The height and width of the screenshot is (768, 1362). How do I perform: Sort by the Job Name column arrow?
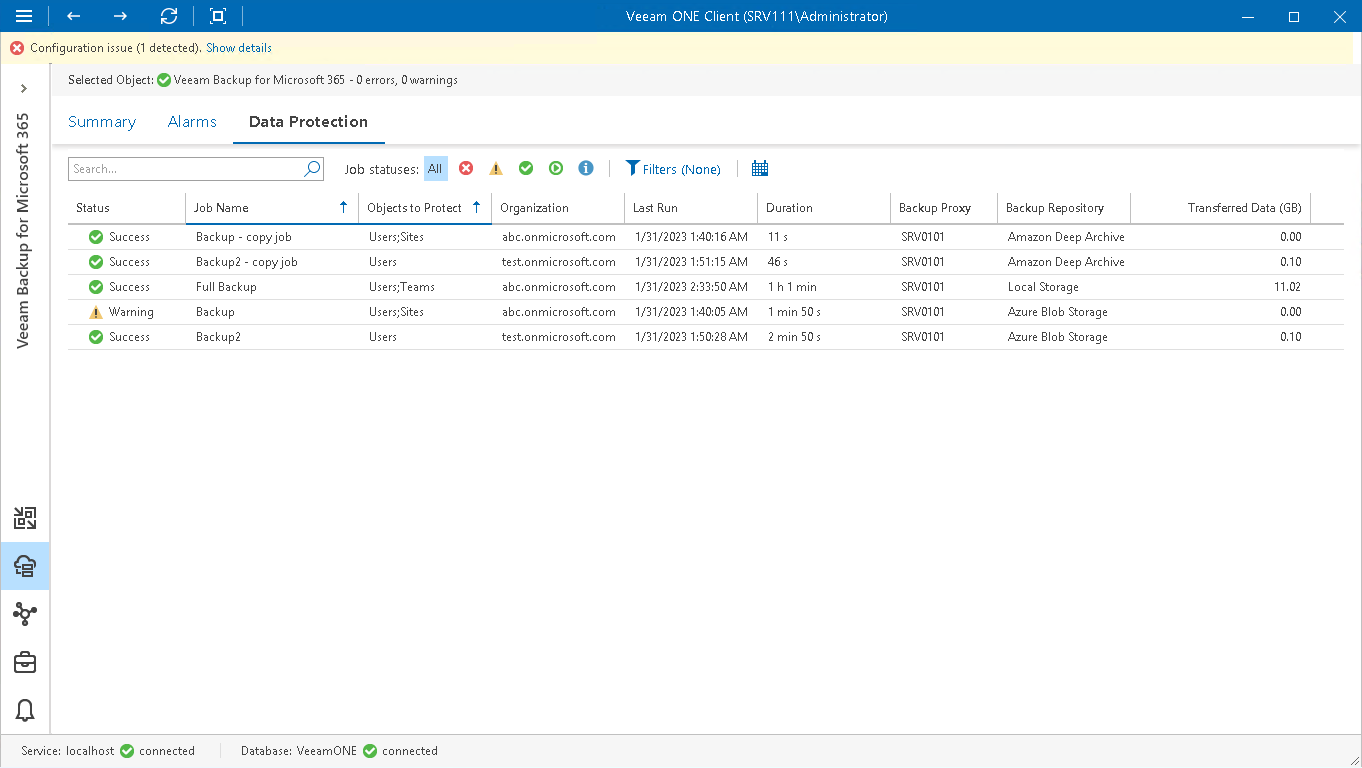tap(344, 207)
